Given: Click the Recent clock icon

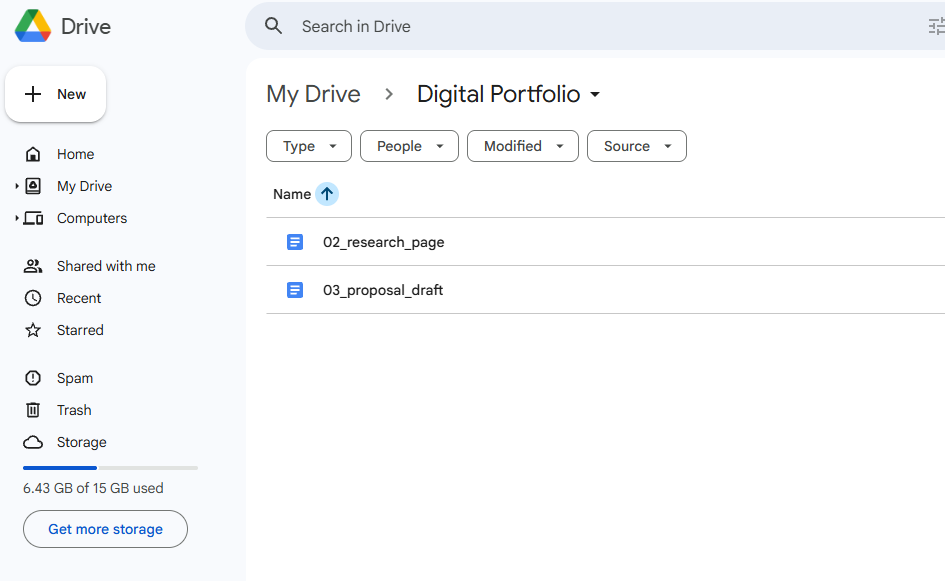Looking at the screenshot, I should coord(33,298).
